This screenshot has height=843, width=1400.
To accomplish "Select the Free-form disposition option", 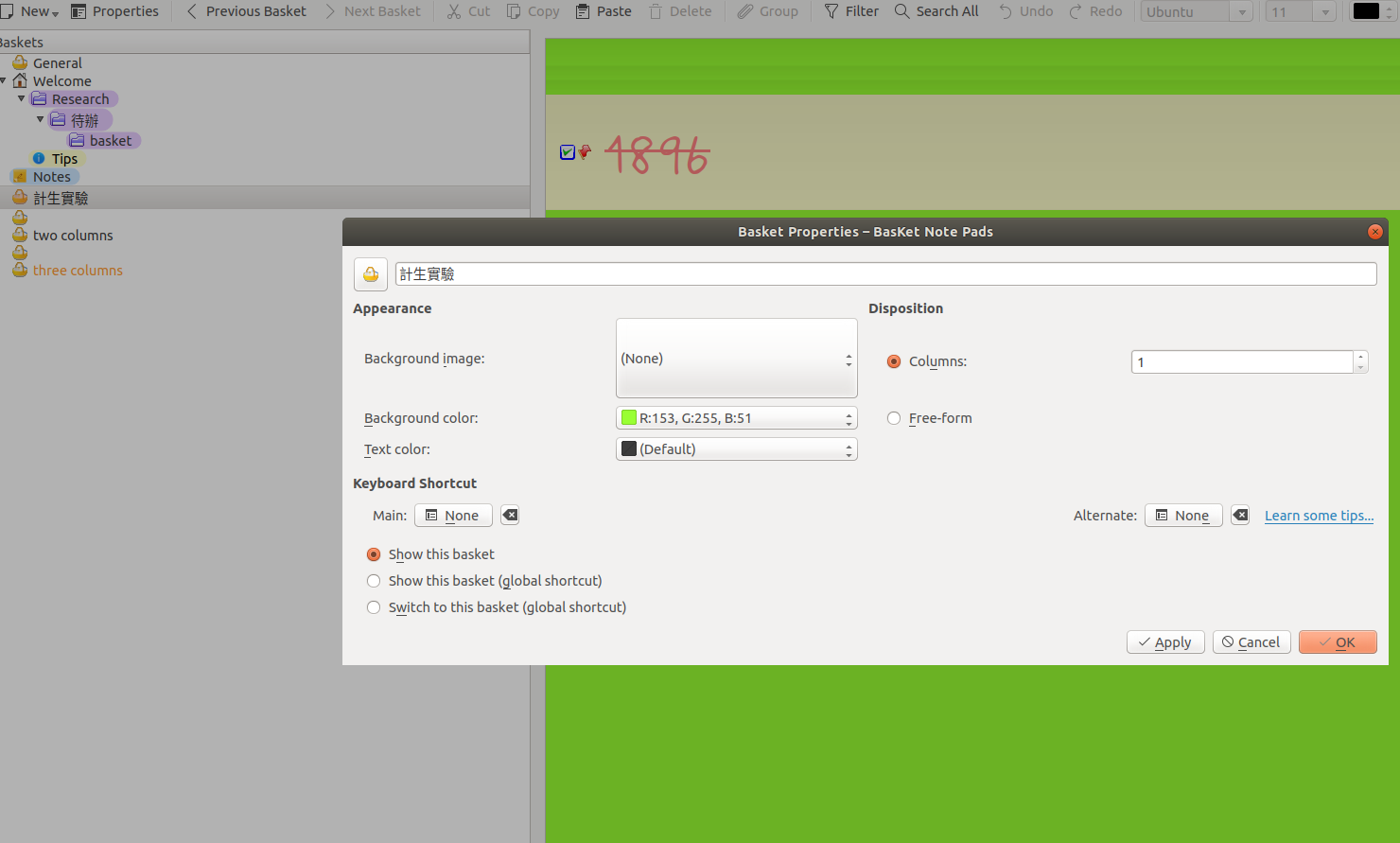I will point(894,418).
